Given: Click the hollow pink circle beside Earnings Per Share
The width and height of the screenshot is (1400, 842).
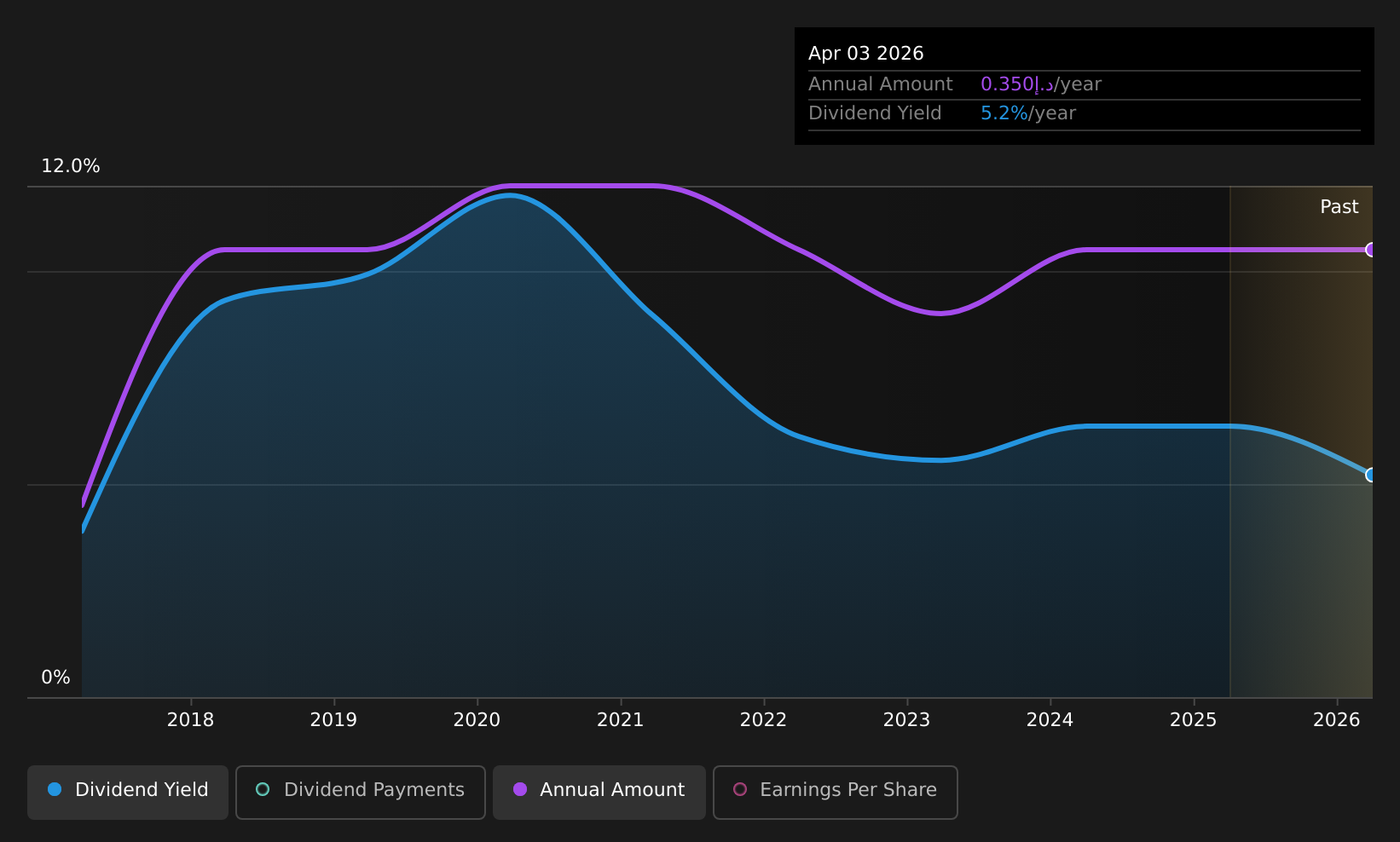Looking at the screenshot, I should pyautogui.click(x=740, y=789).
